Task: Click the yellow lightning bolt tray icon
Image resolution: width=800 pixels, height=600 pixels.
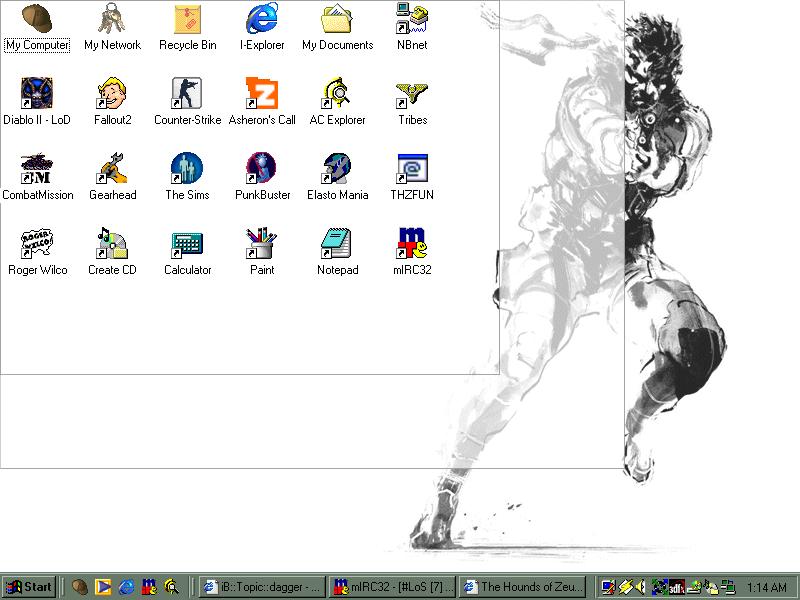Action: click(625, 587)
